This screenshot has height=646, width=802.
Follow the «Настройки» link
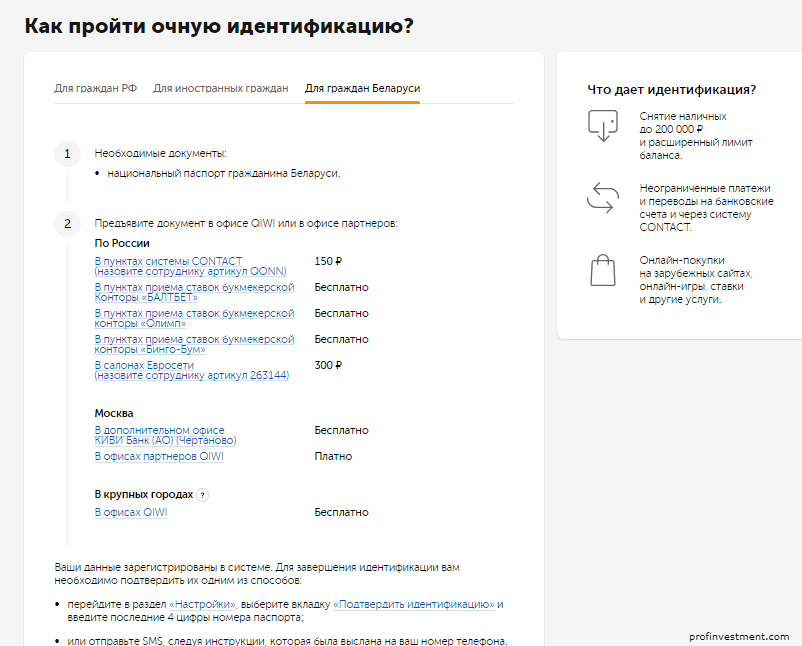point(203,605)
